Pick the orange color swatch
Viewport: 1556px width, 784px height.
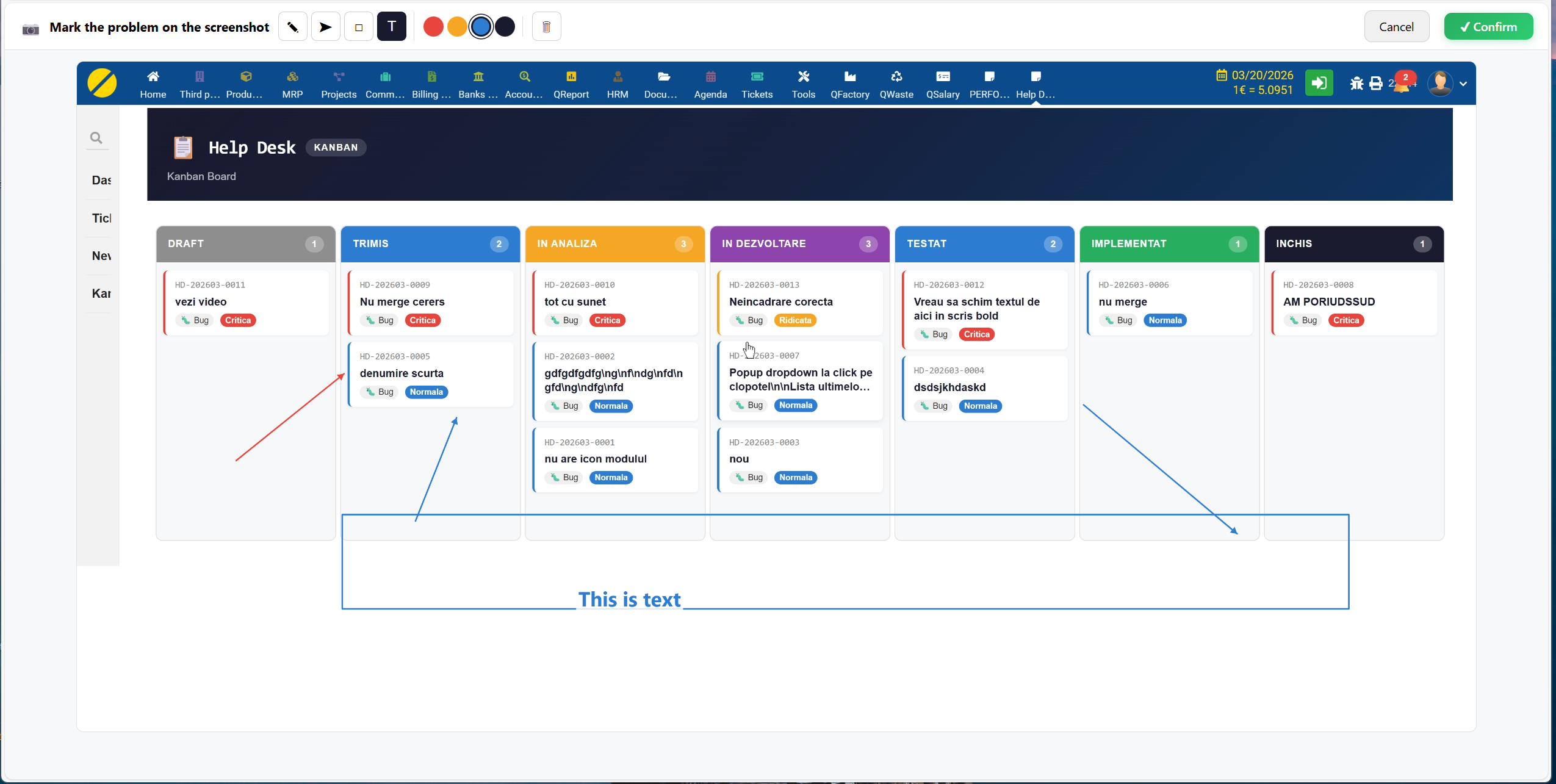(457, 27)
